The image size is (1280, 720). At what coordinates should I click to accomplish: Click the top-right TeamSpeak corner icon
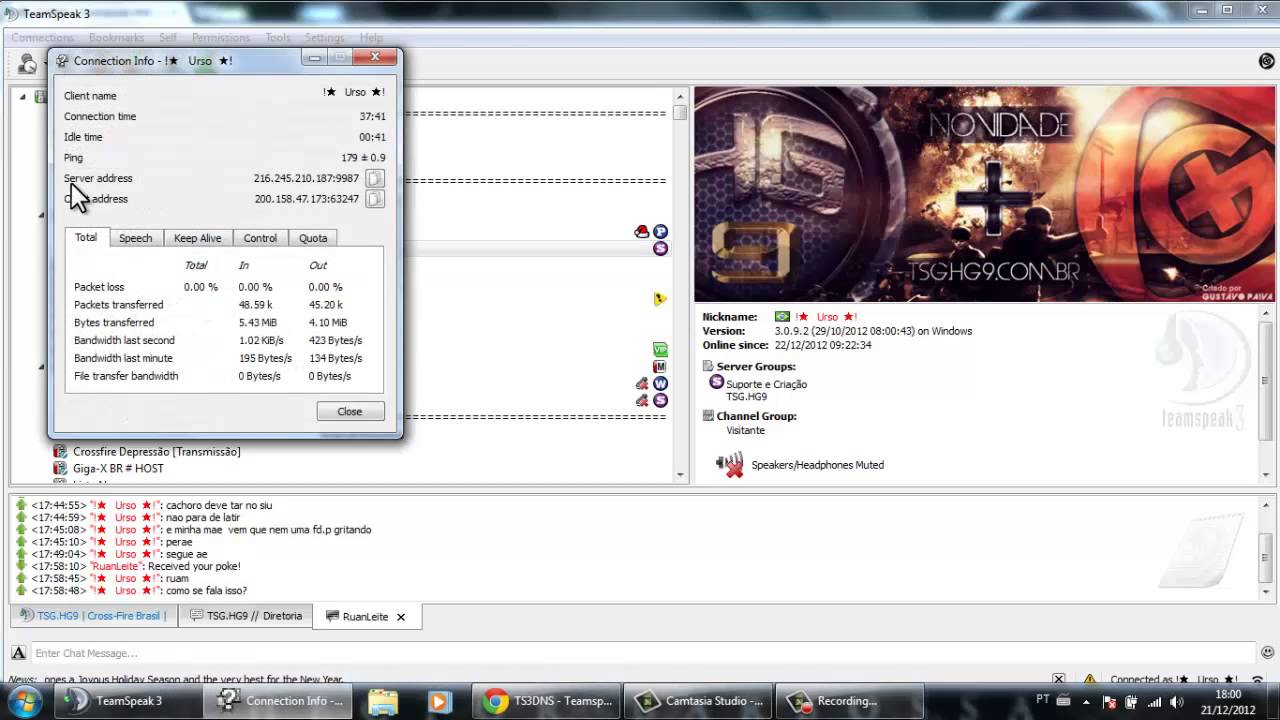(1266, 62)
